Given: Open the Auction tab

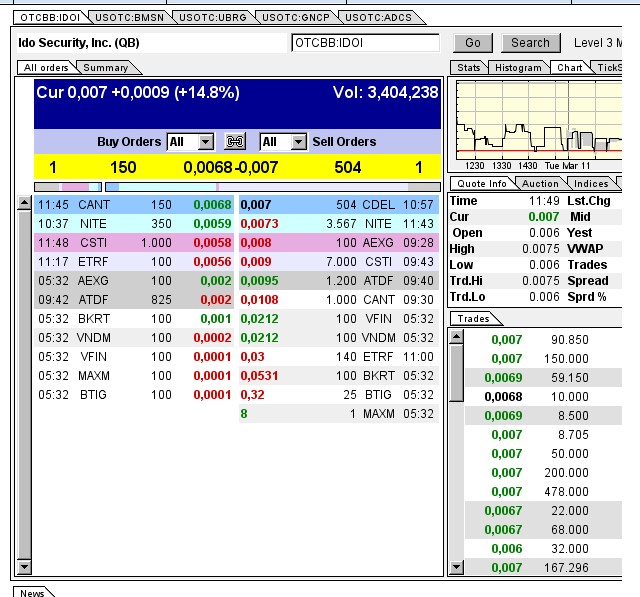Looking at the screenshot, I should pos(540,184).
